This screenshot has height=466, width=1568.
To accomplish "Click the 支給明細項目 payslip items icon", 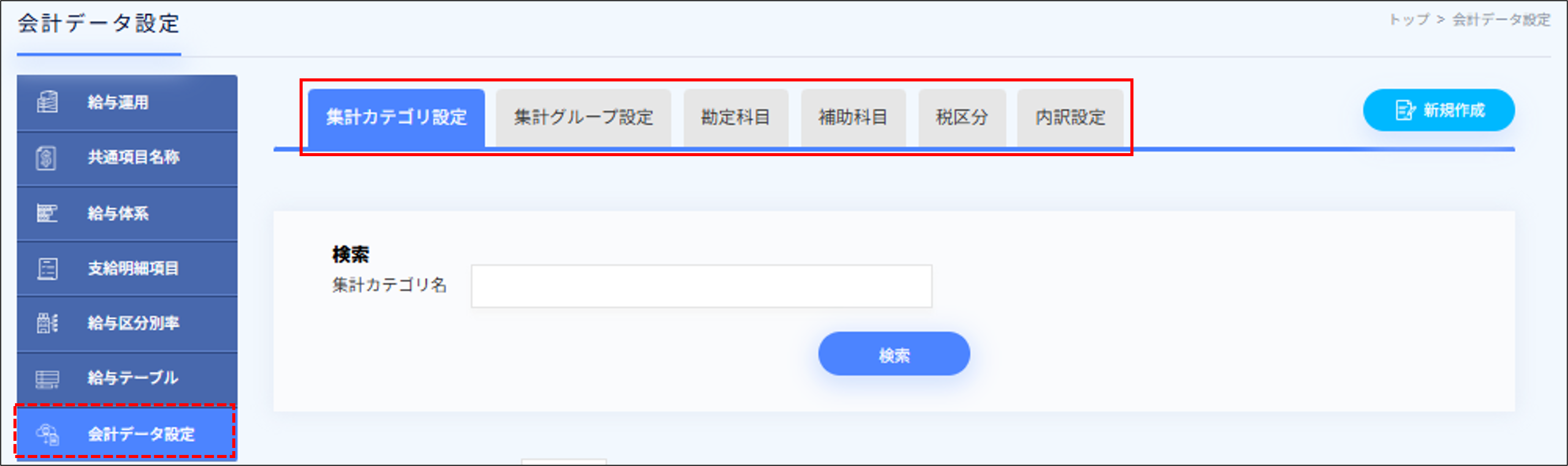I will click(x=47, y=268).
